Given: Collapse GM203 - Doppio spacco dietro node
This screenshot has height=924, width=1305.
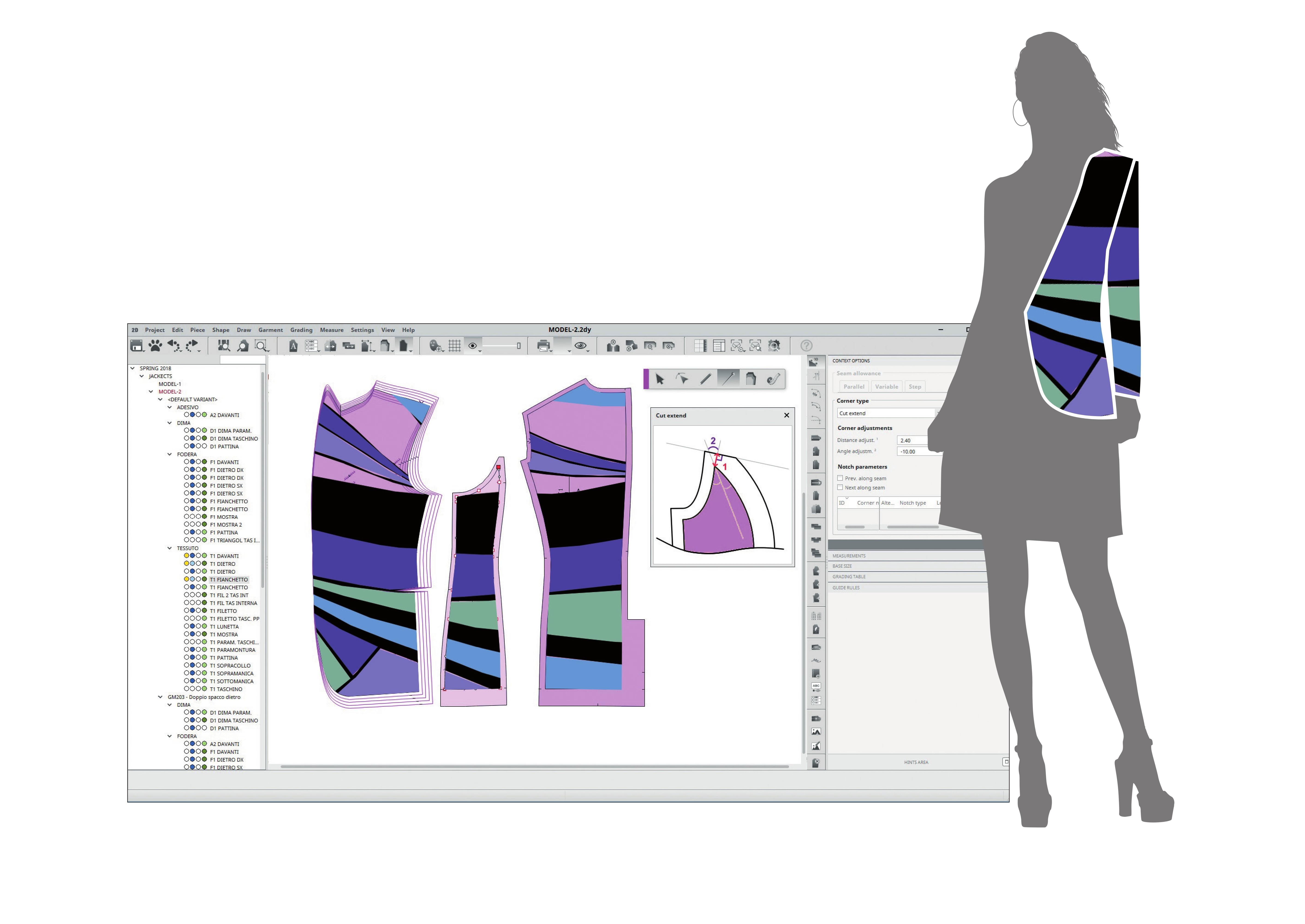Looking at the screenshot, I should pos(161,697).
